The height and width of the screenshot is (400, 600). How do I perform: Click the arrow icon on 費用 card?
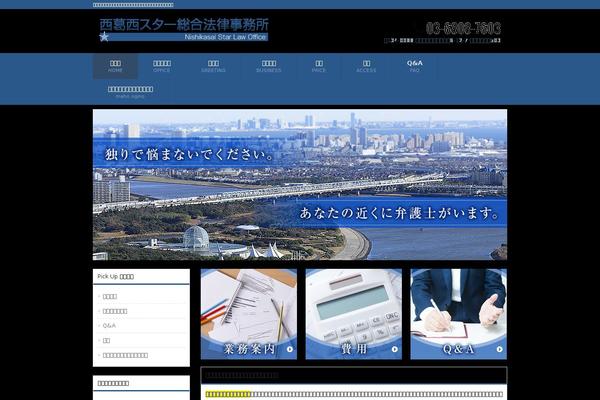coord(395,349)
